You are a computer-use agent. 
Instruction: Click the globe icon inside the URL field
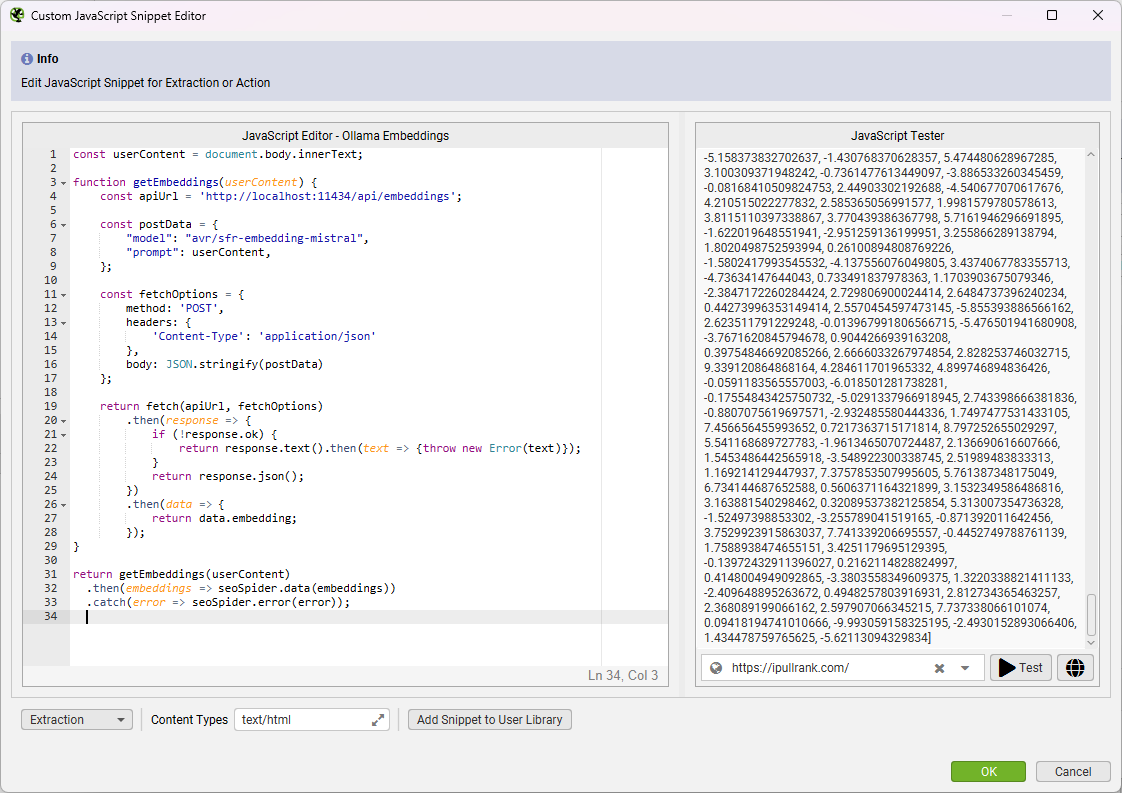[x=716, y=667]
